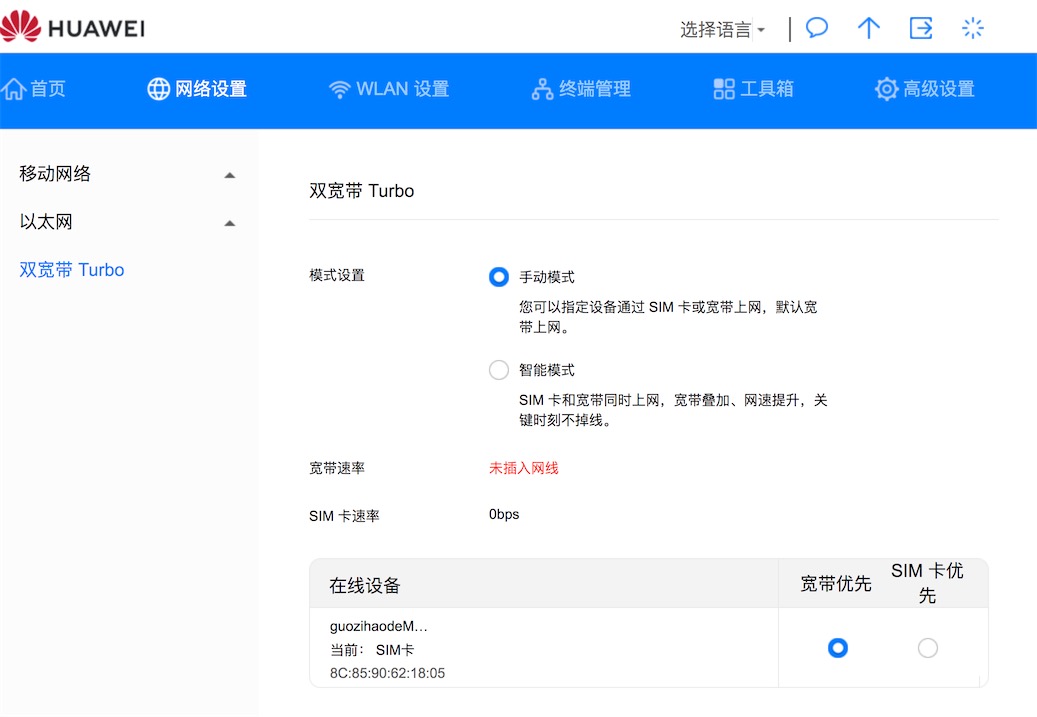Select the 手动模式 radio button
1037x717 pixels.
[498, 277]
